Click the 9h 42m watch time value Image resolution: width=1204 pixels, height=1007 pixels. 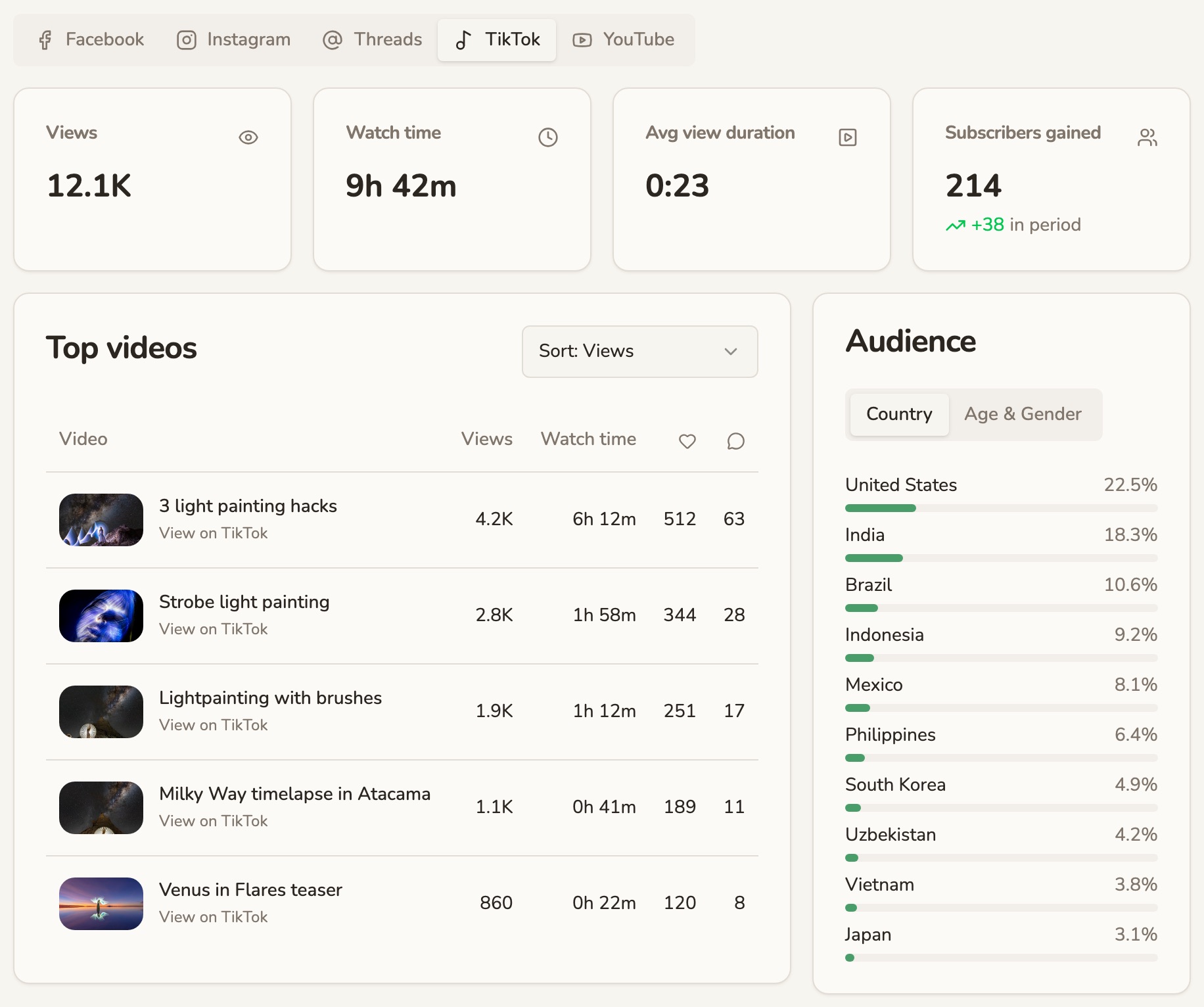[402, 186]
